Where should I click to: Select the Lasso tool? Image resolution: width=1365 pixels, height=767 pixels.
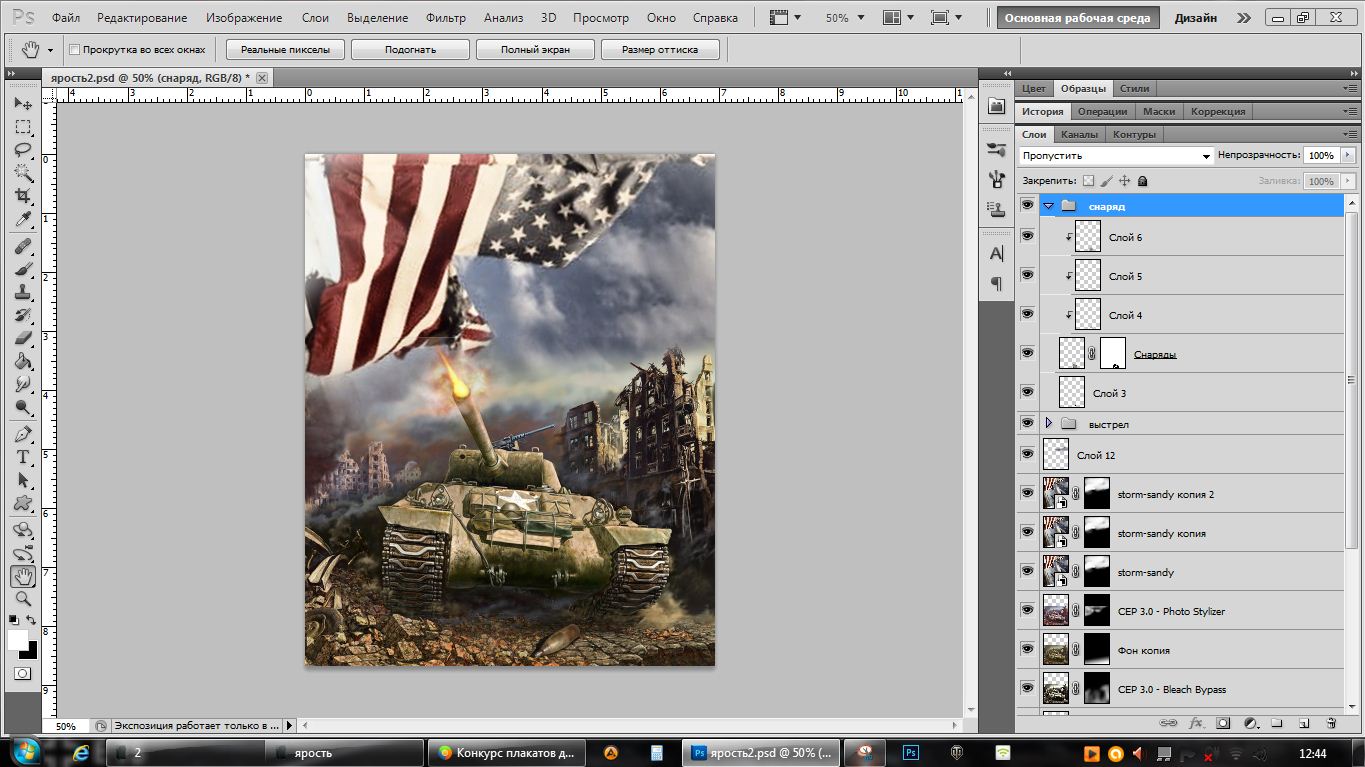coord(23,150)
